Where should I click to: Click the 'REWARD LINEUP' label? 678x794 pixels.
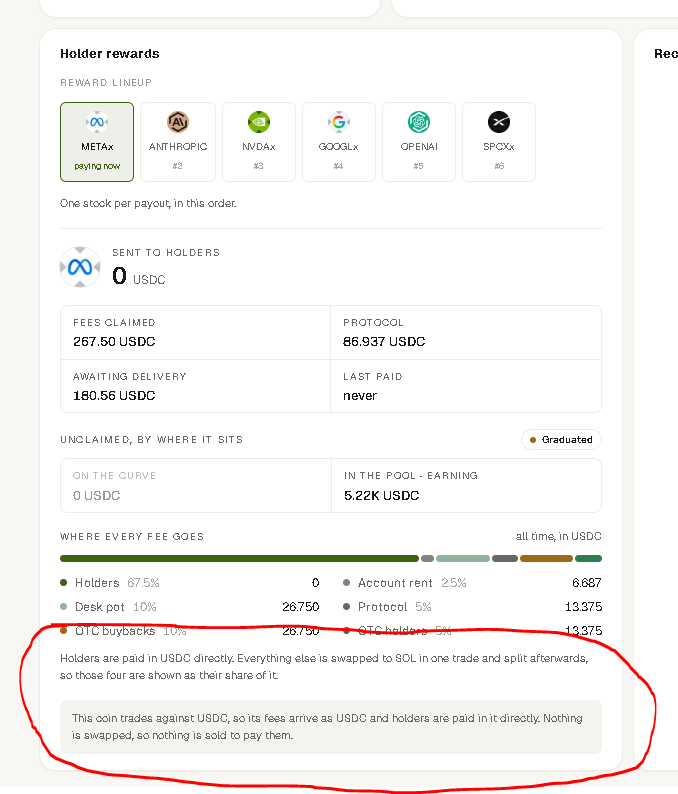106,83
